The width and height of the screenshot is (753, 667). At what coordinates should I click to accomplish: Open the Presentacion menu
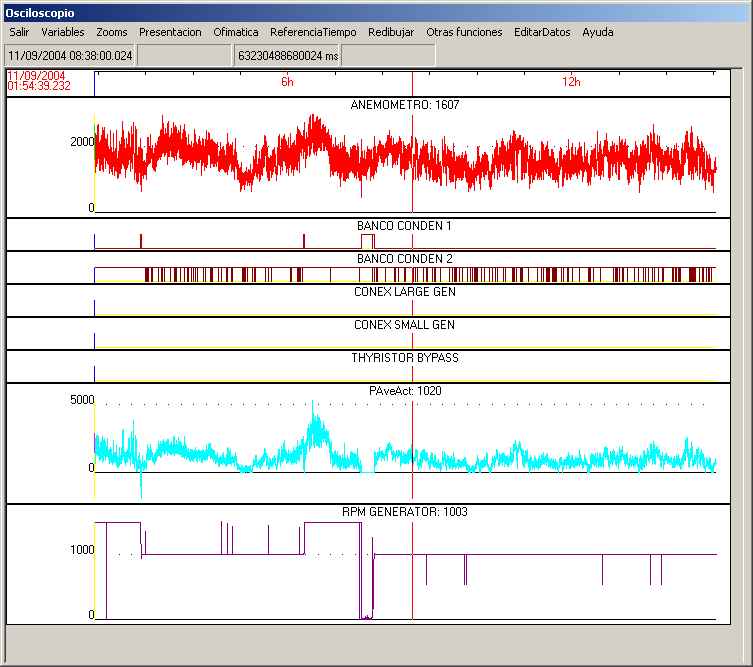click(x=170, y=32)
